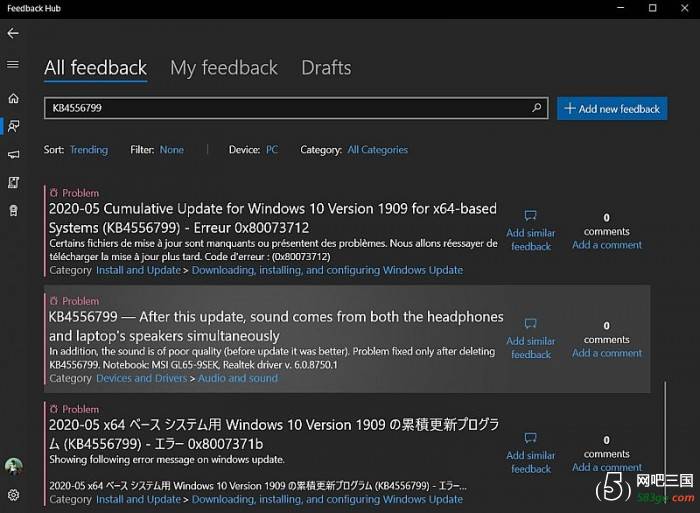
Task: Open the hamburger navigation menu
Action: coord(13,65)
